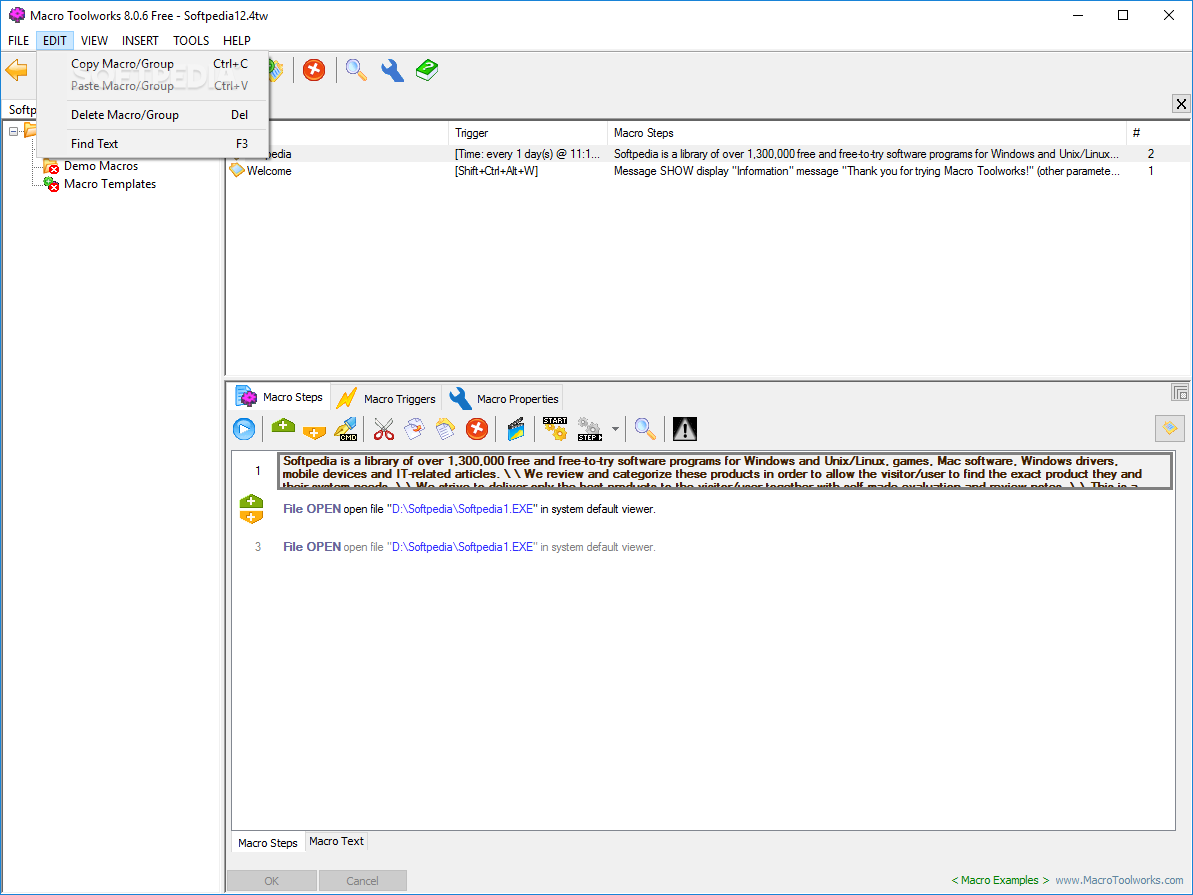Select step 3 File OPEN line
1193x895 pixels.
coord(469,547)
